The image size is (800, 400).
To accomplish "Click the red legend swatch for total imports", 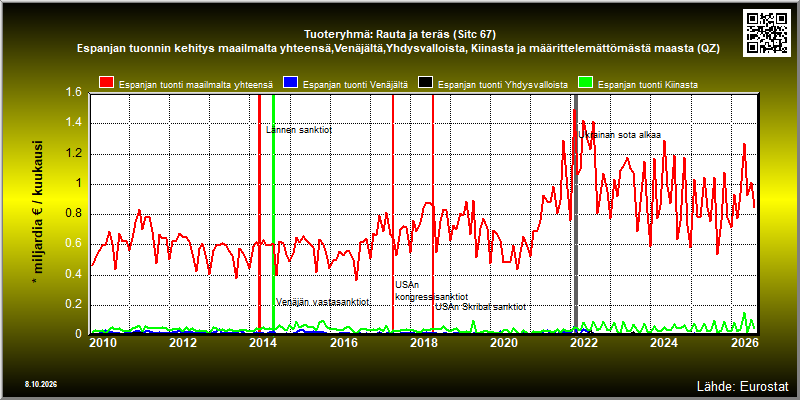I will coord(107,83).
